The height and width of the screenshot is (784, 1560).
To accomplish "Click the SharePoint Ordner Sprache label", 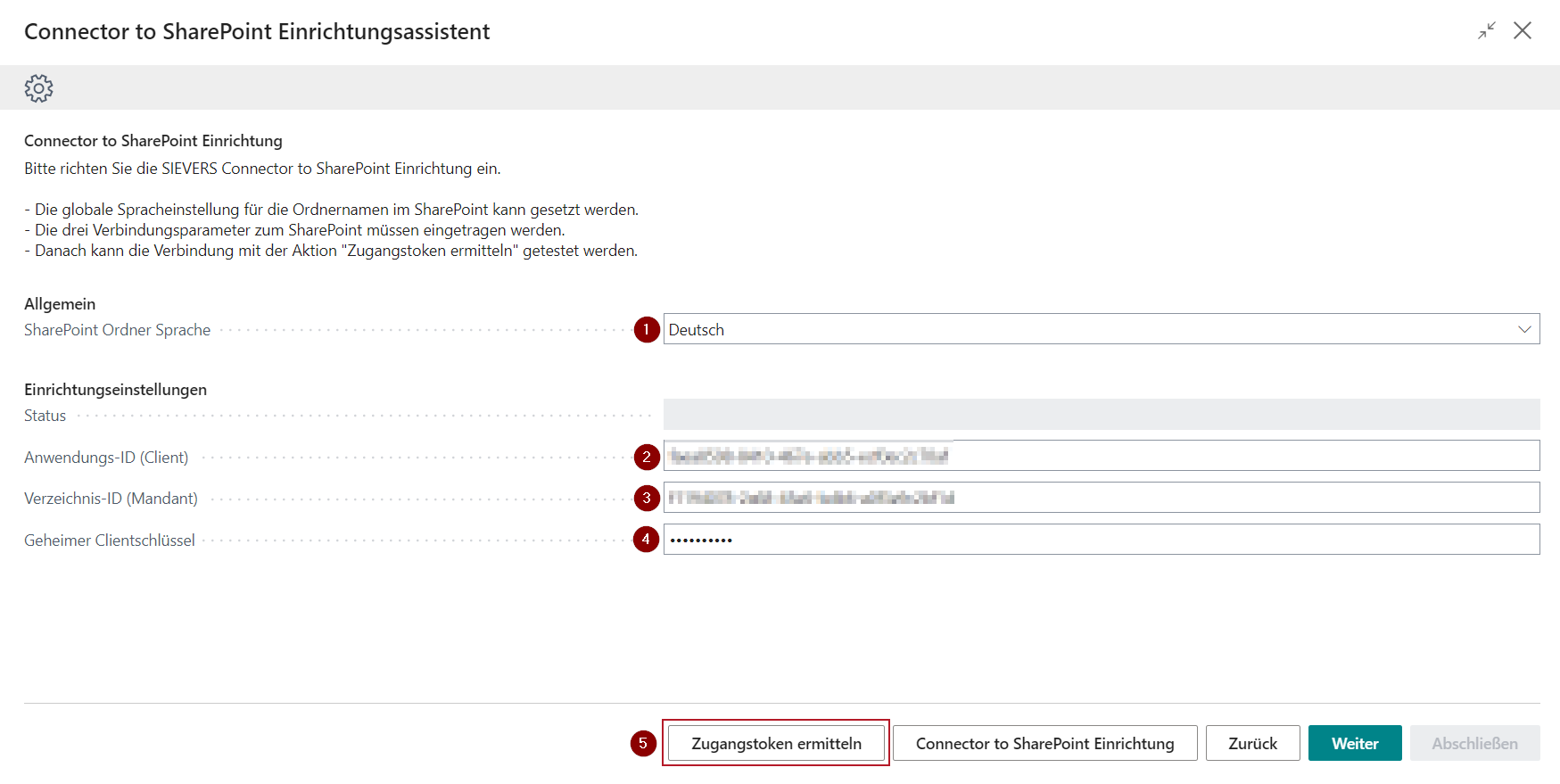I will click(x=118, y=330).
